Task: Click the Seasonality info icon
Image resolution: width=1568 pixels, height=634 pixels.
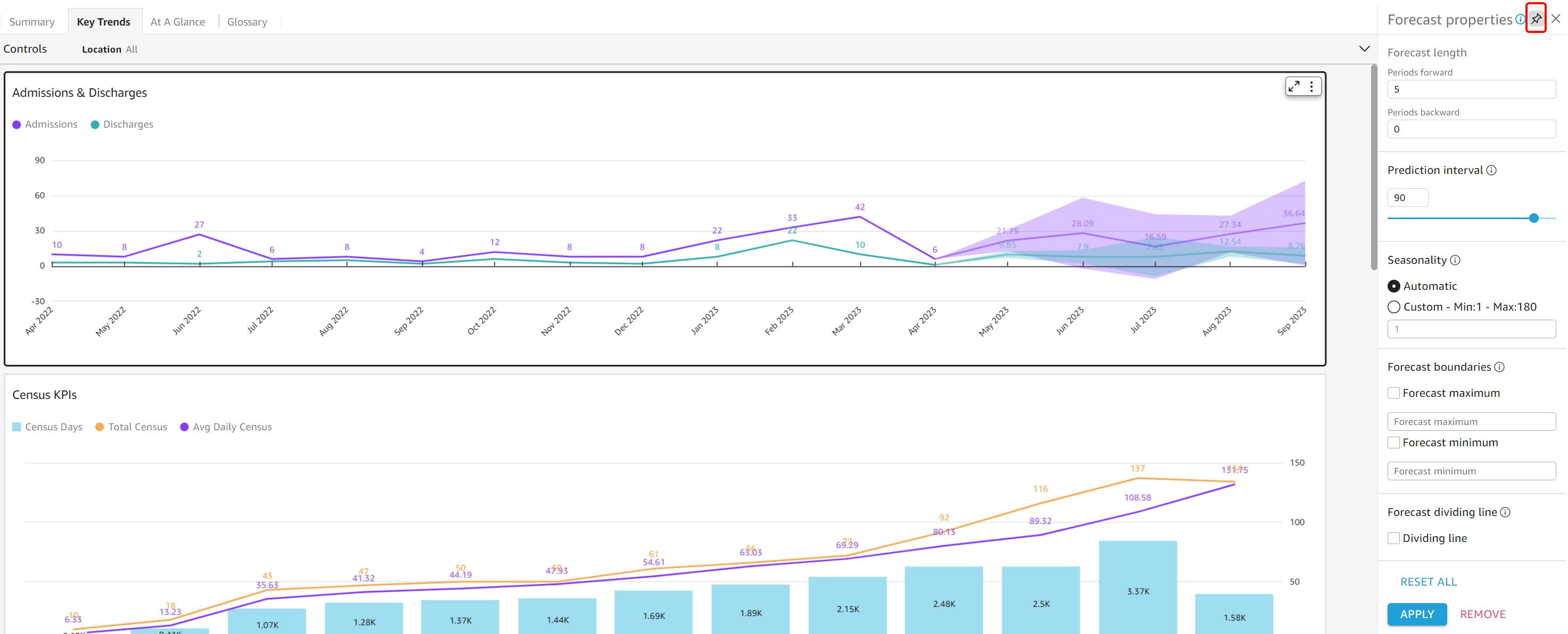Action: tap(1455, 261)
